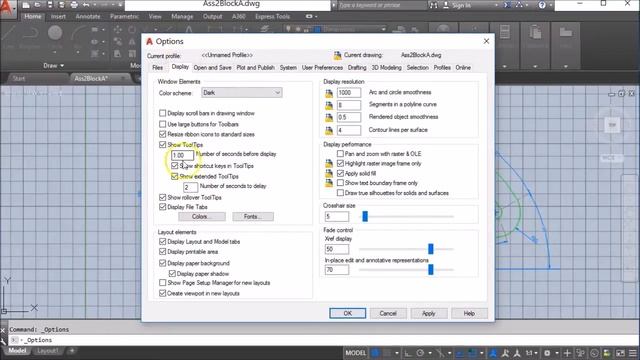640x360 pixels.
Task: Switch to the Open and Save tab
Action: (212, 68)
